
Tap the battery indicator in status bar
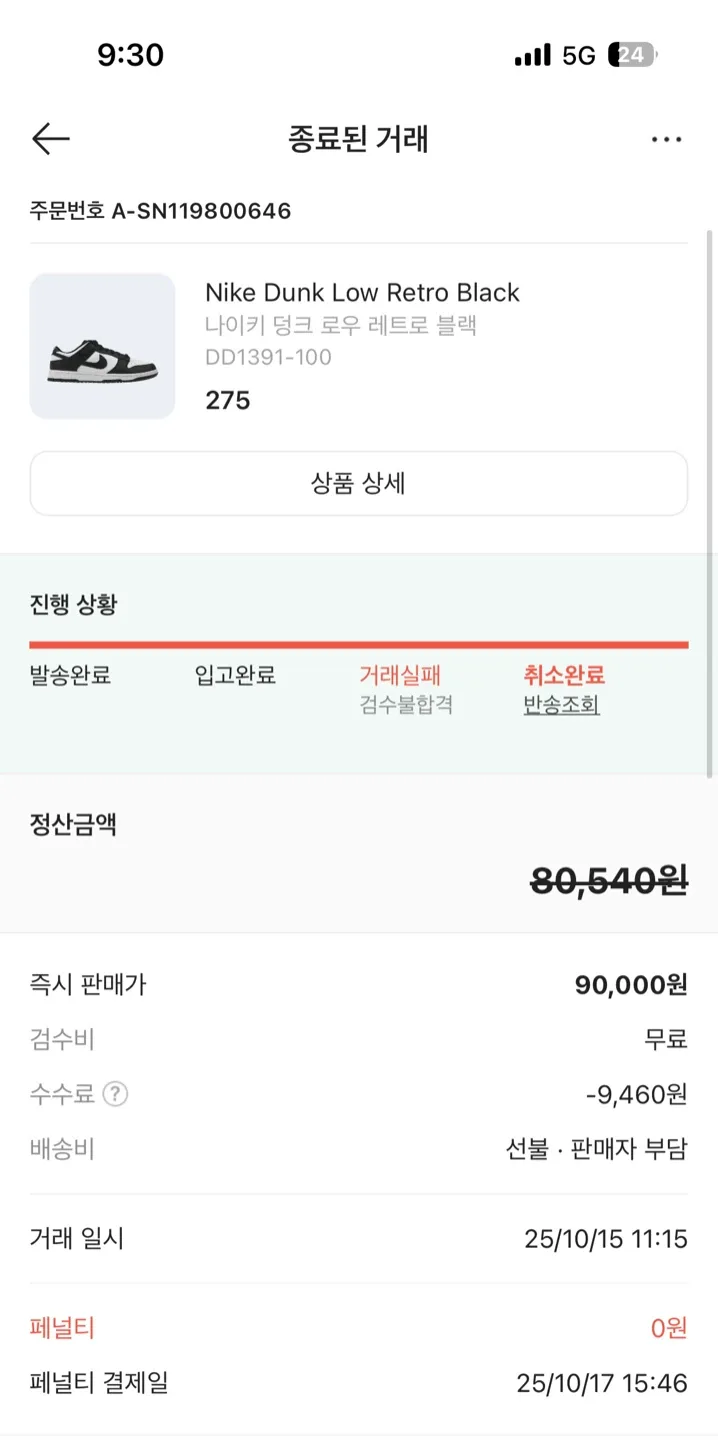(x=634, y=55)
